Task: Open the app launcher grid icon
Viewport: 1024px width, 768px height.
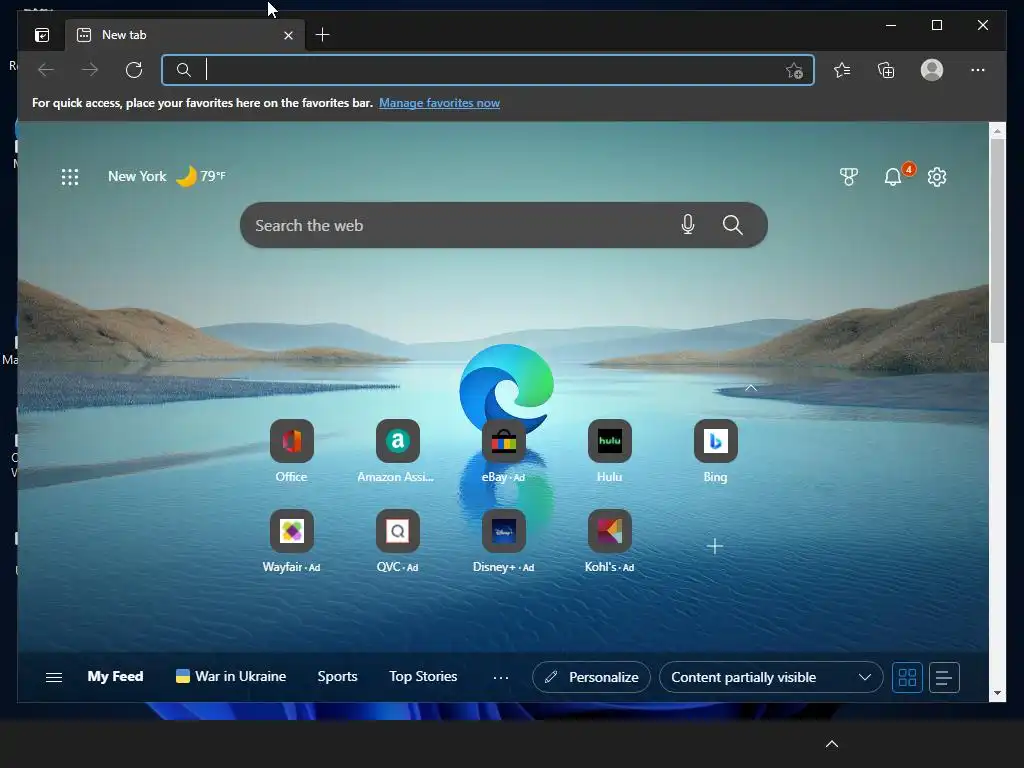Action: (x=70, y=177)
